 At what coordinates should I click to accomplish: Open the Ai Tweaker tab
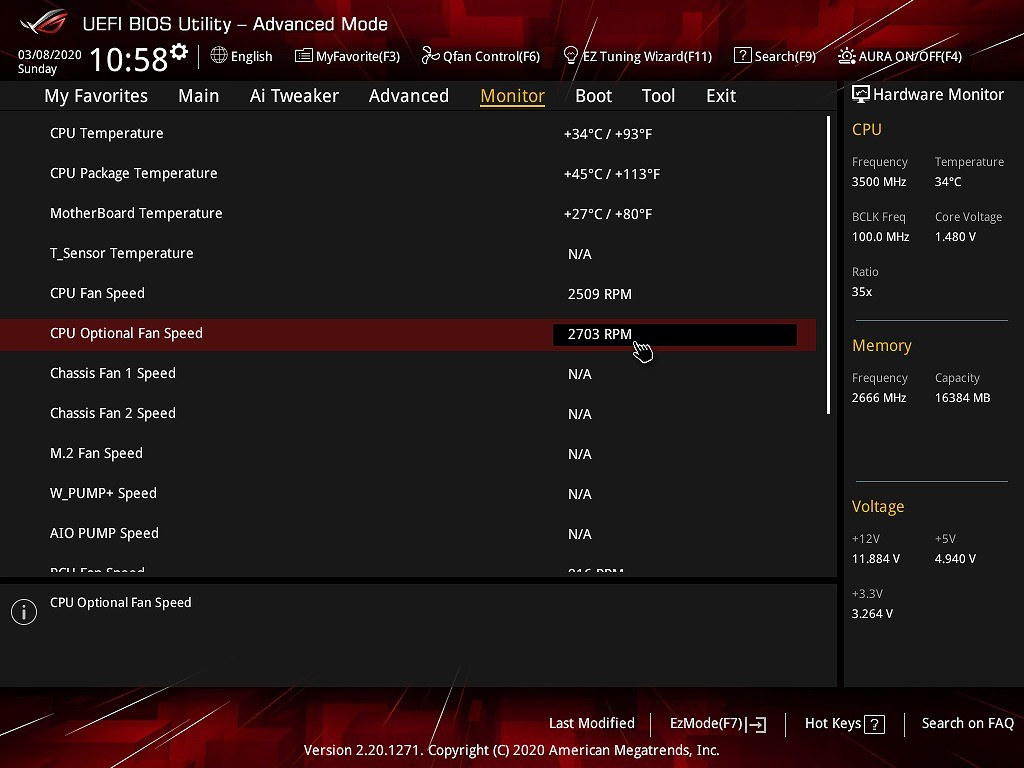click(x=295, y=96)
